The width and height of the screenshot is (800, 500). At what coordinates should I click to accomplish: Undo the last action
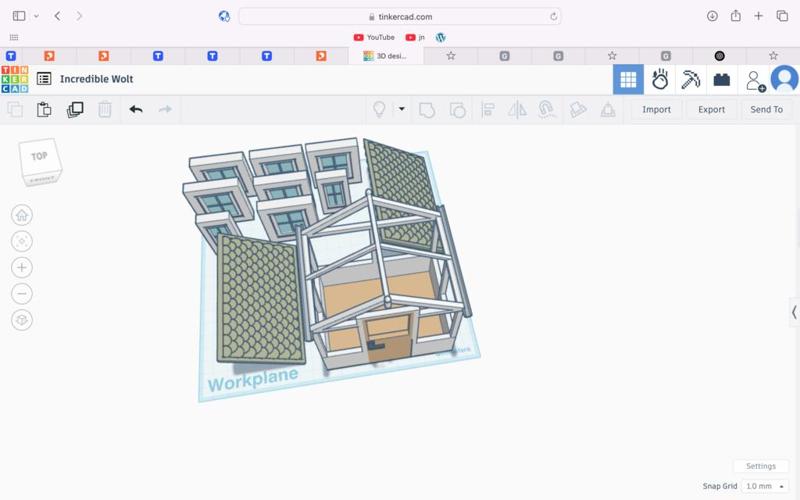click(x=136, y=109)
